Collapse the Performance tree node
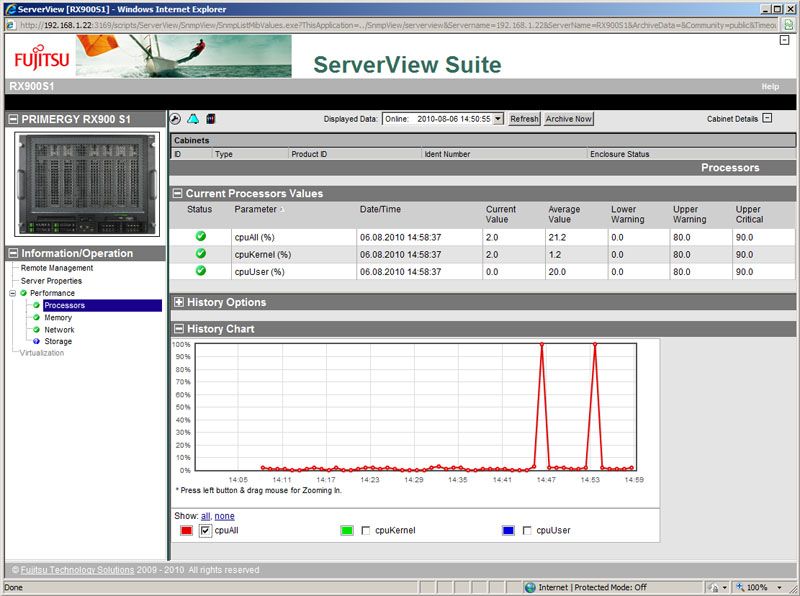 coord(13,293)
